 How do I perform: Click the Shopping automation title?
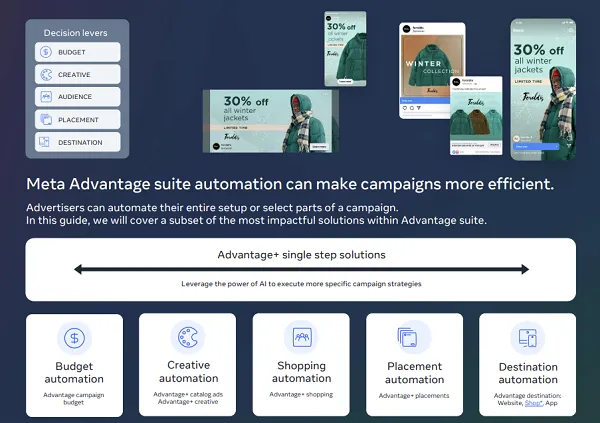point(302,372)
